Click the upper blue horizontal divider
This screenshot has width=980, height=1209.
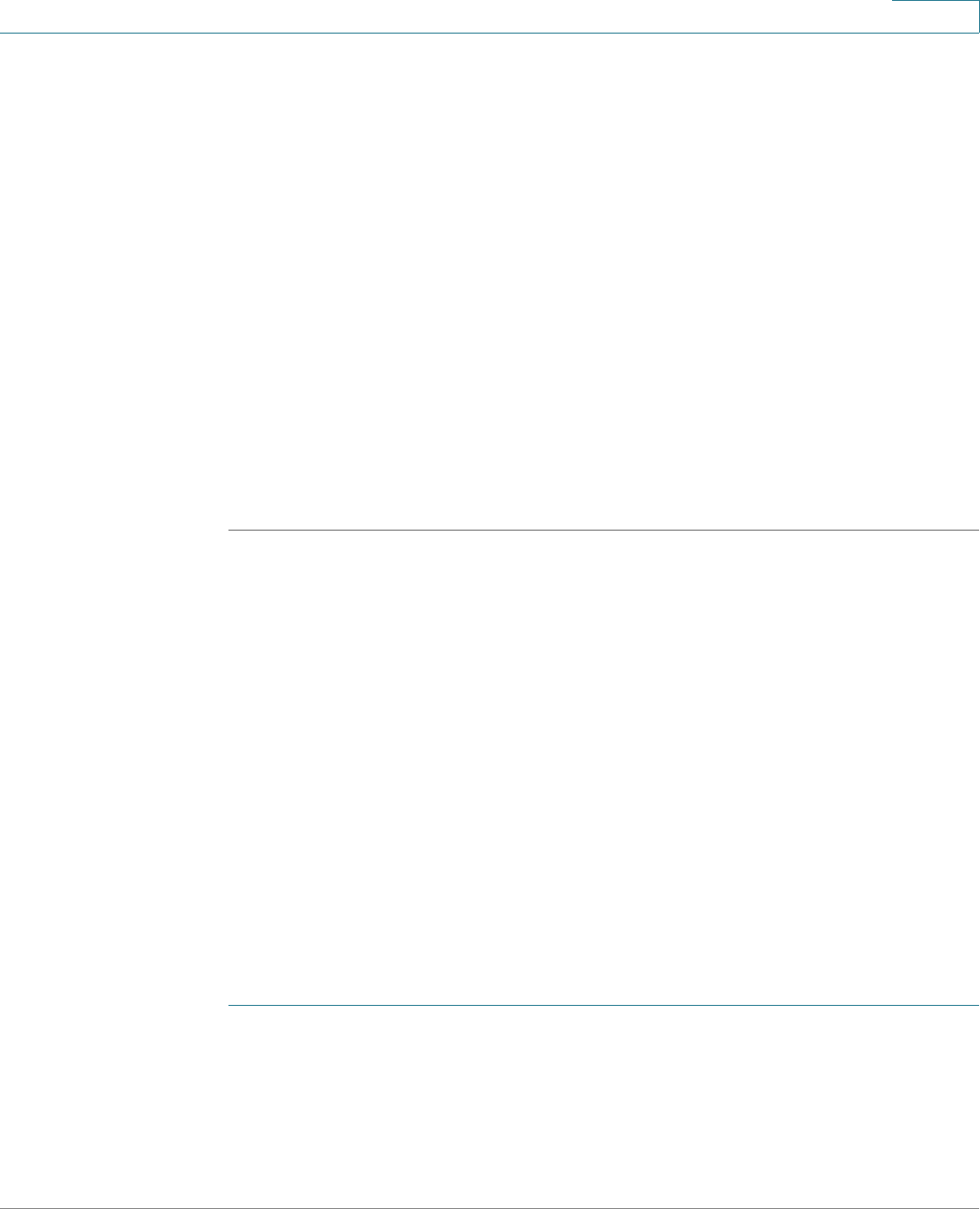[x=603, y=530]
